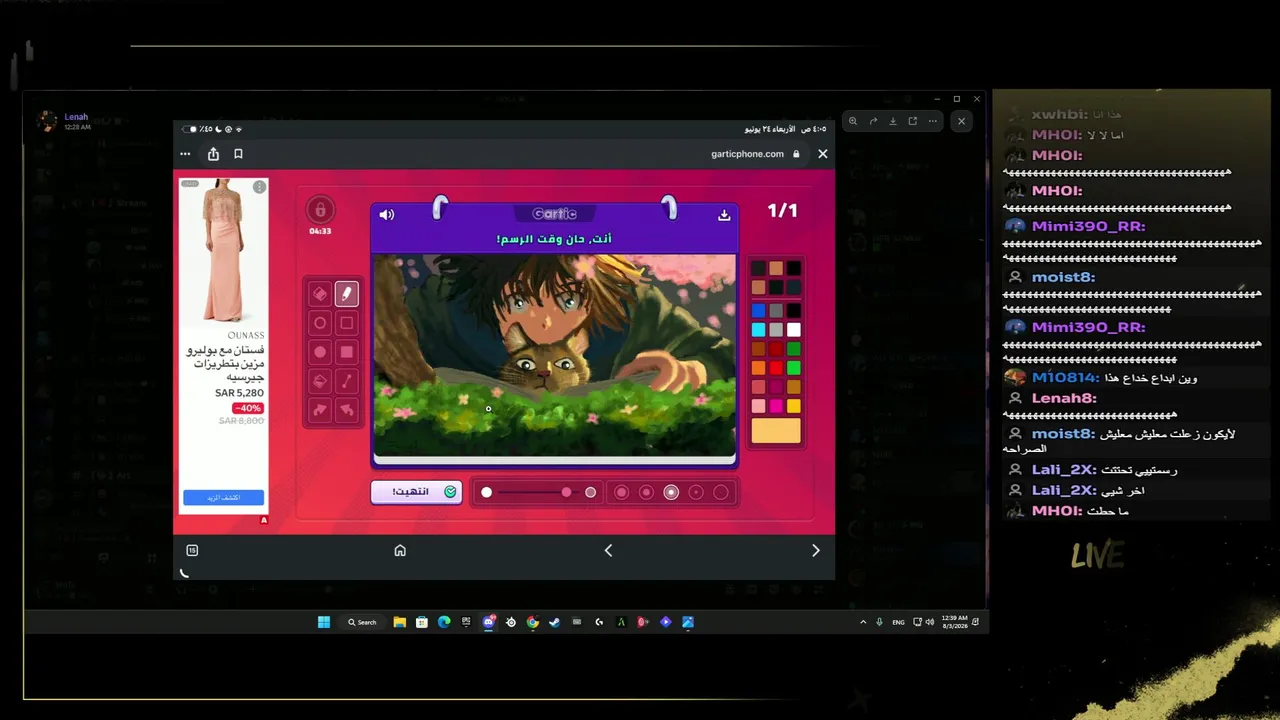The height and width of the screenshot is (720, 1280).
Task: Download the image from the viewer toolbar
Action: (893, 121)
